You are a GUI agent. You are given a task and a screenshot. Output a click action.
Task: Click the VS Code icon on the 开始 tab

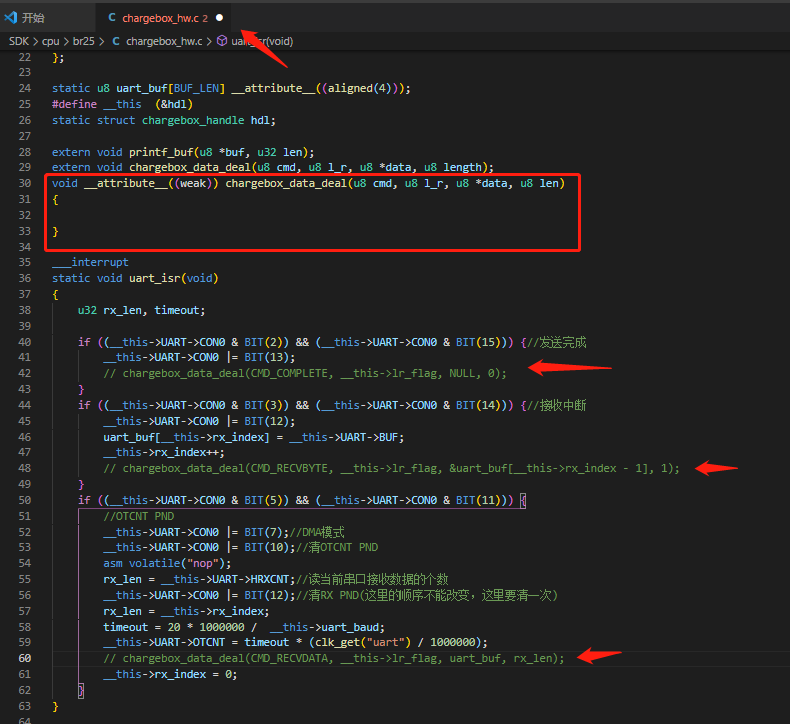tap(11, 18)
